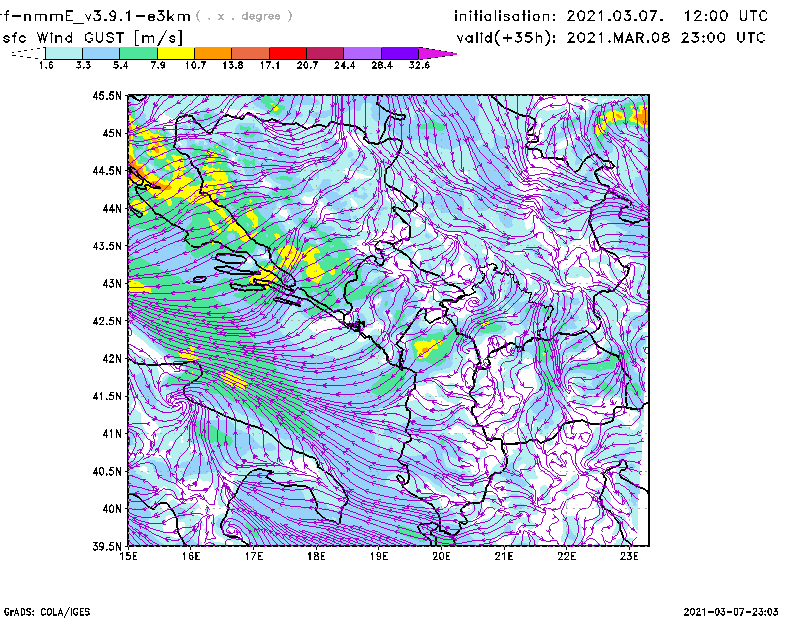Click the "2021-03-07-23:03" timestamp
Image resolution: width=800 pixels, height=618 pixels.
tap(731, 612)
